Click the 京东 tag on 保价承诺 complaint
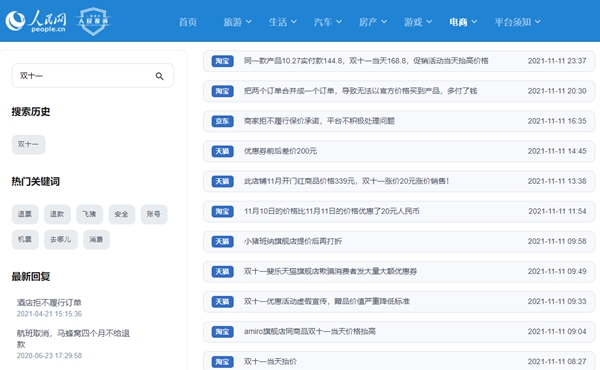The image size is (600, 370). 222,121
